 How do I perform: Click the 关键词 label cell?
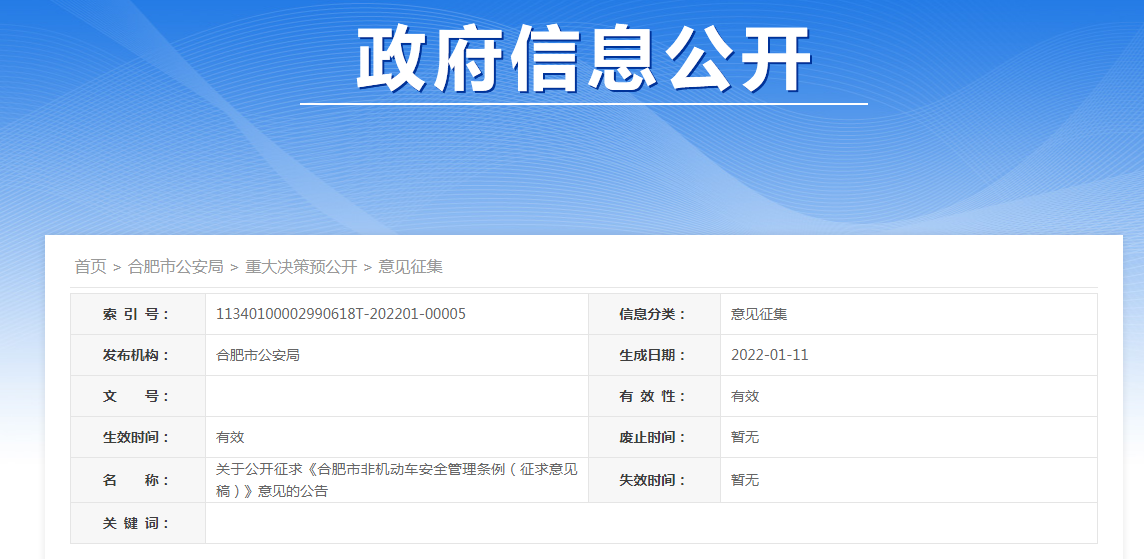click(138, 523)
